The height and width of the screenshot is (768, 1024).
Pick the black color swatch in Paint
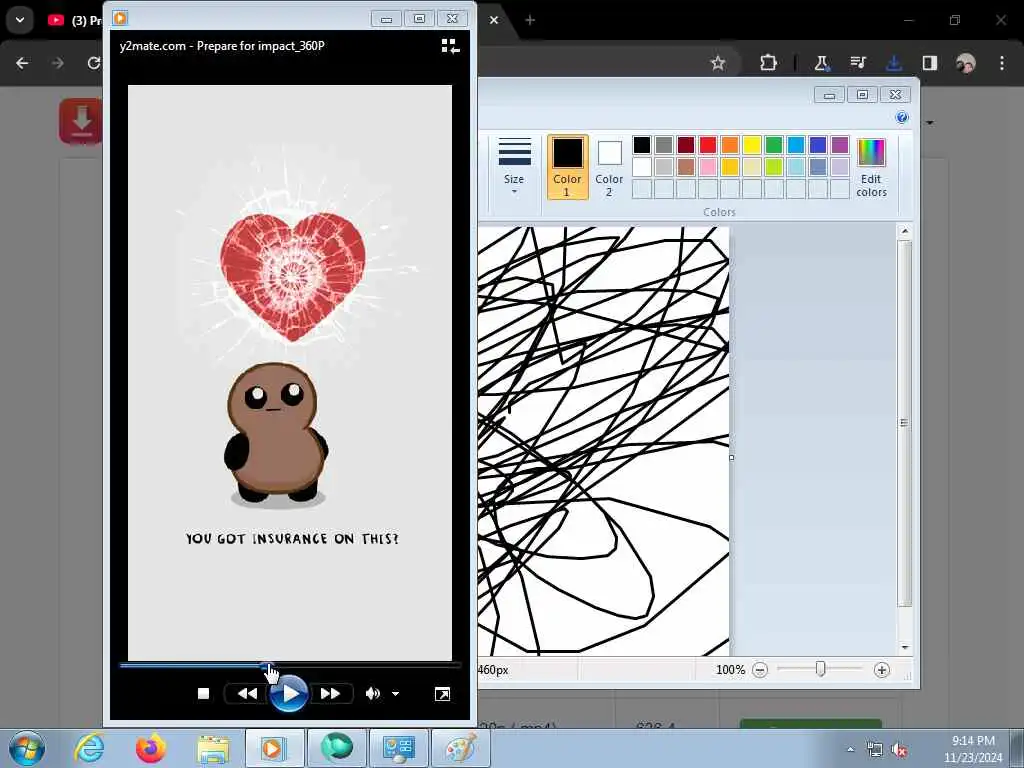642,145
